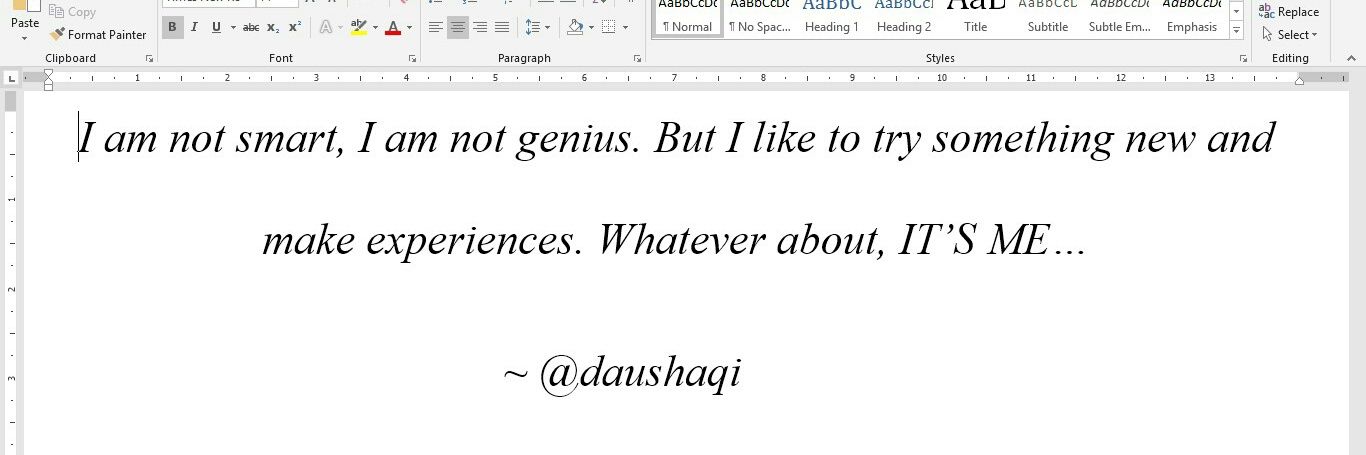Open Clipboard pane dialog launcher
Viewport: 1366px width, 455px height.
click(x=149, y=59)
